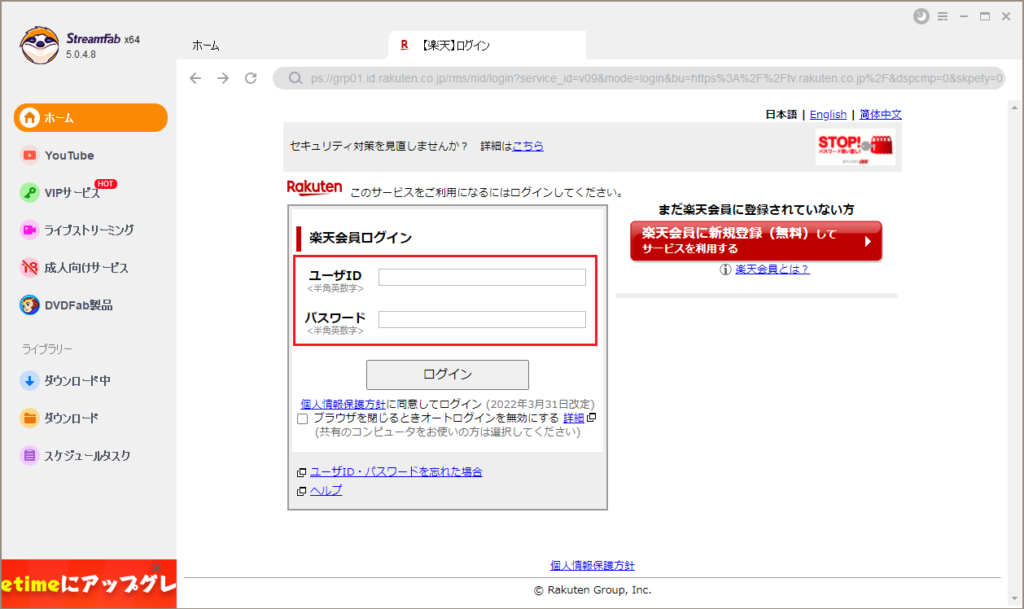
Task: Focus the パスワード input field
Action: tap(482, 319)
